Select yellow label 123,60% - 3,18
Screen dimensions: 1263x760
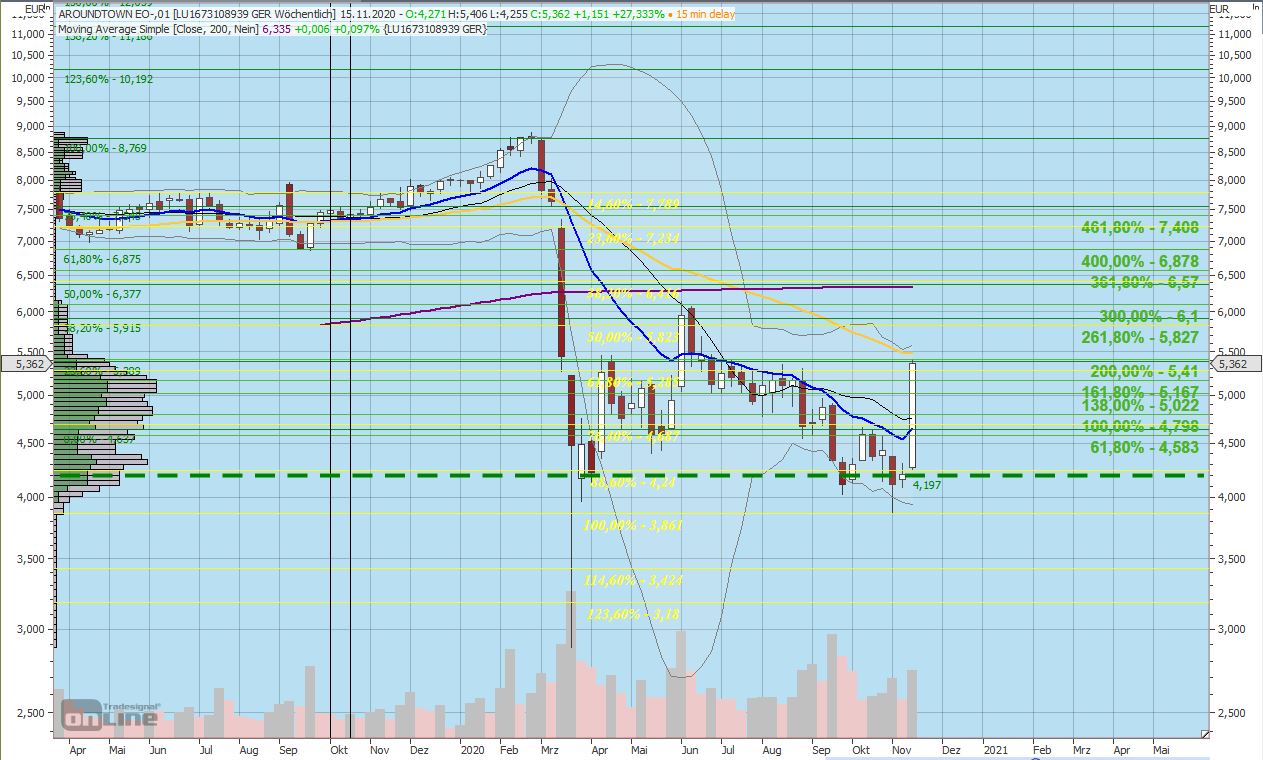click(x=634, y=614)
